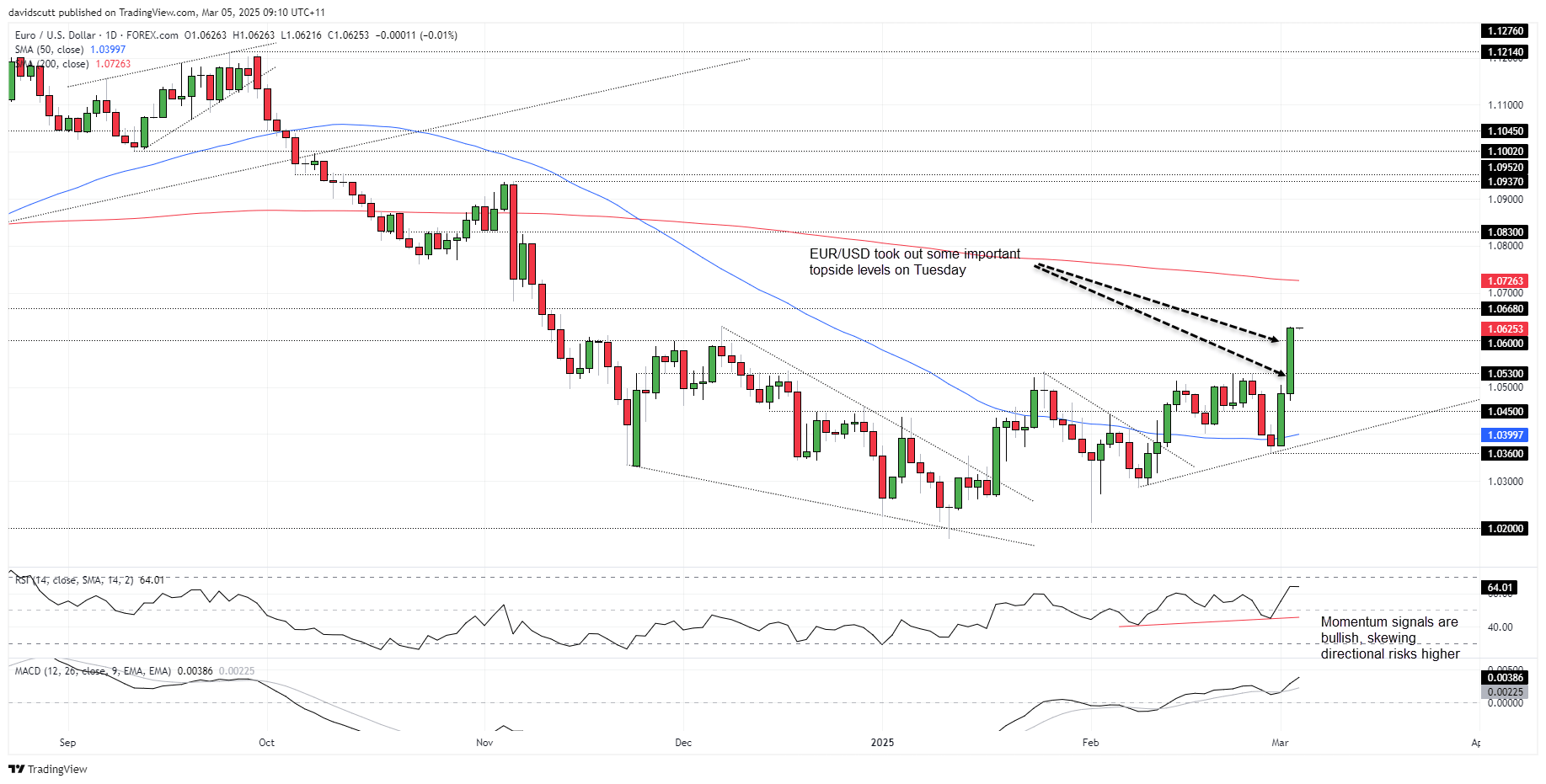Screen dimensions: 1546x784
Task: Select the 1.10020 price level label
Action: coord(1505,152)
